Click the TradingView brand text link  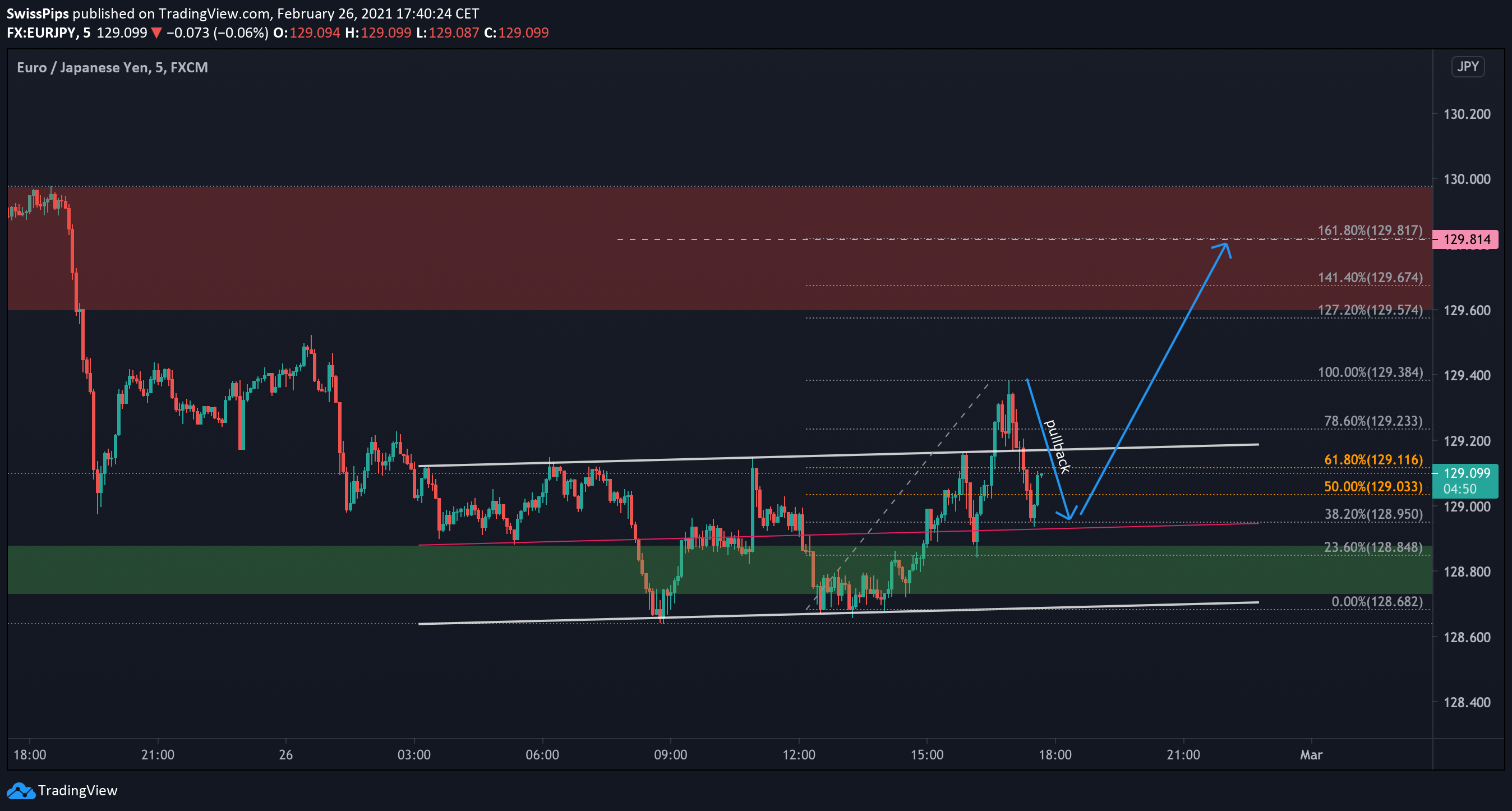[77, 790]
